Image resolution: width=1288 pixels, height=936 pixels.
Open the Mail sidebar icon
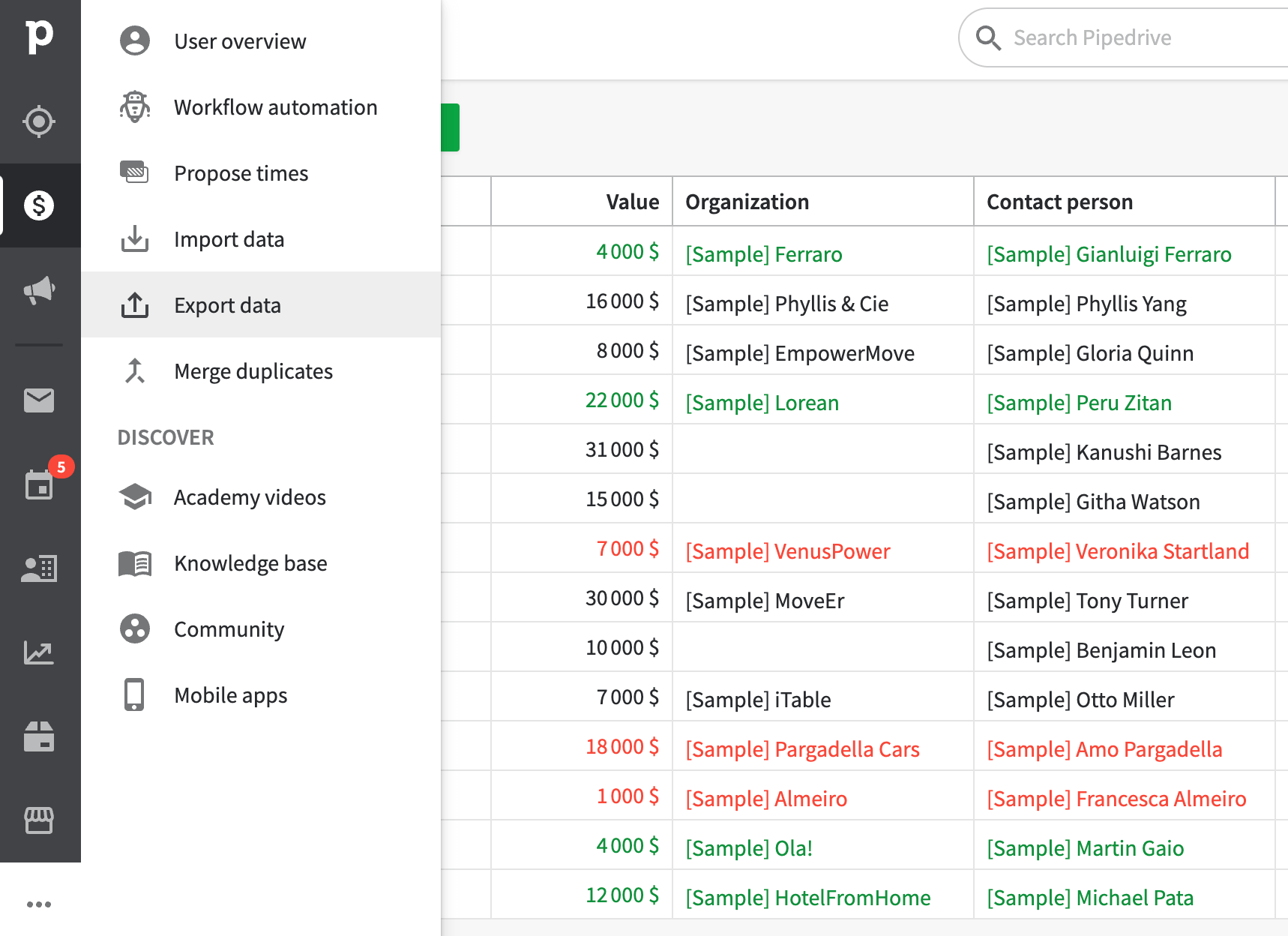click(x=38, y=400)
